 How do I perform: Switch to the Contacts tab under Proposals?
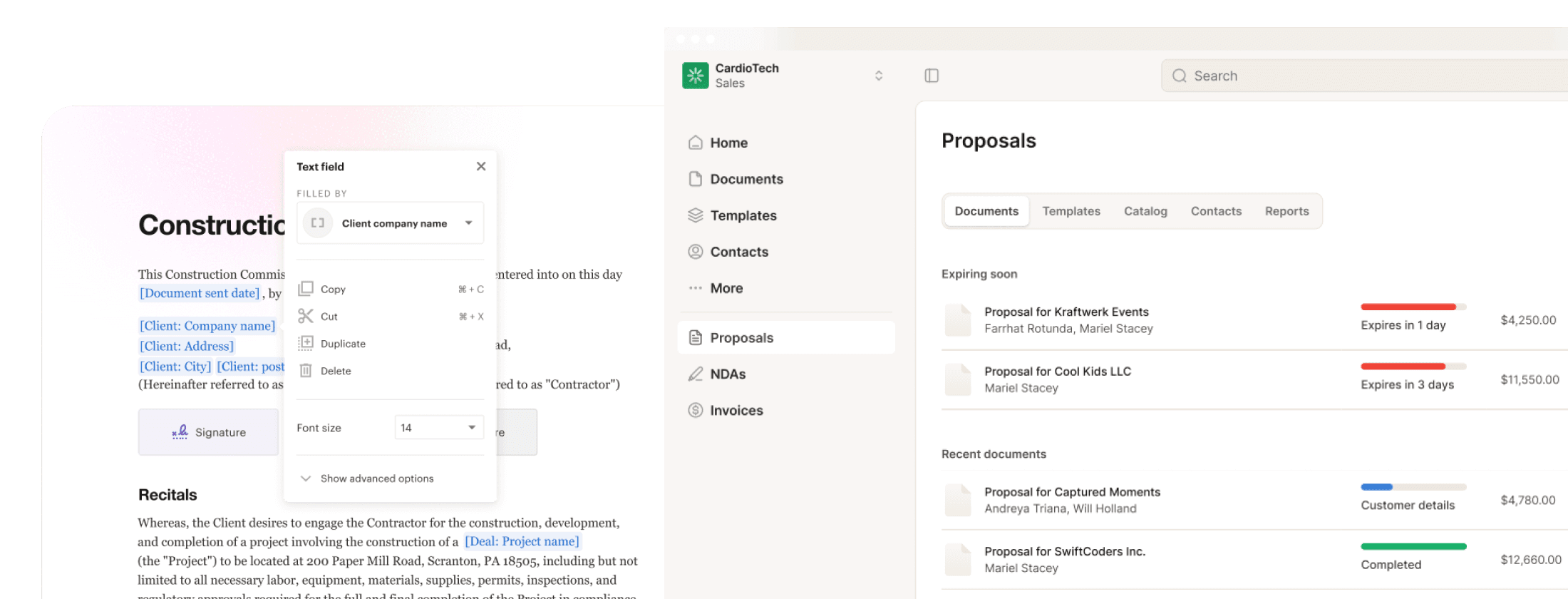(1216, 211)
